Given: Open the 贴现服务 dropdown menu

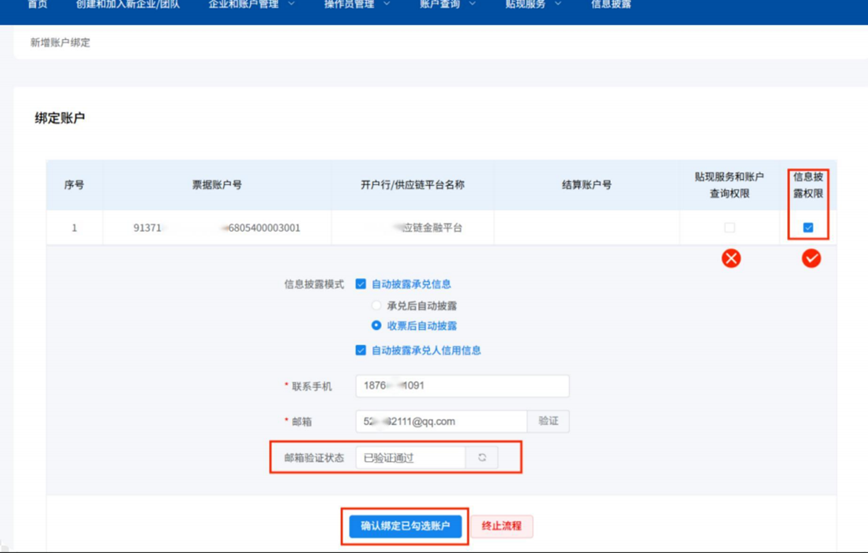Looking at the screenshot, I should (532, 5).
